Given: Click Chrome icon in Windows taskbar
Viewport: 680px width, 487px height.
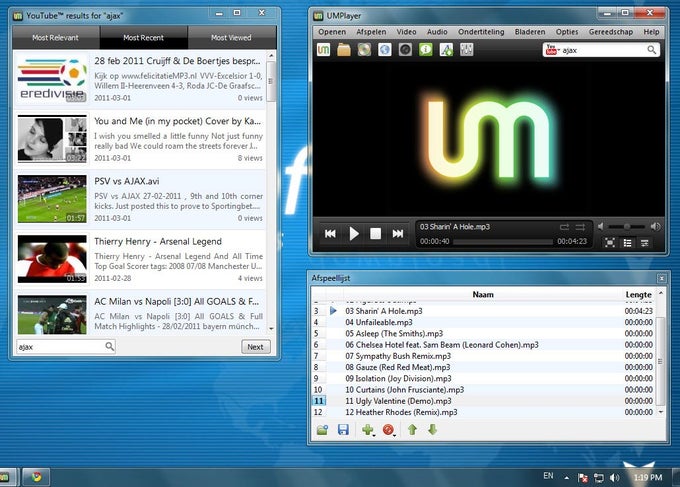Looking at the screenshot, I should coord(36,477).
